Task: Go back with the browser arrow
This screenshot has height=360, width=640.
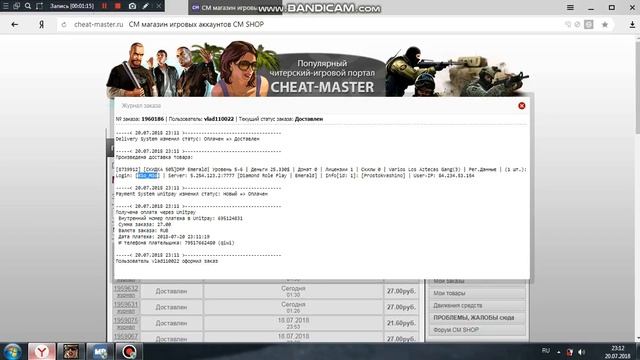Action: pyautogui.click(x=15, y=24)
